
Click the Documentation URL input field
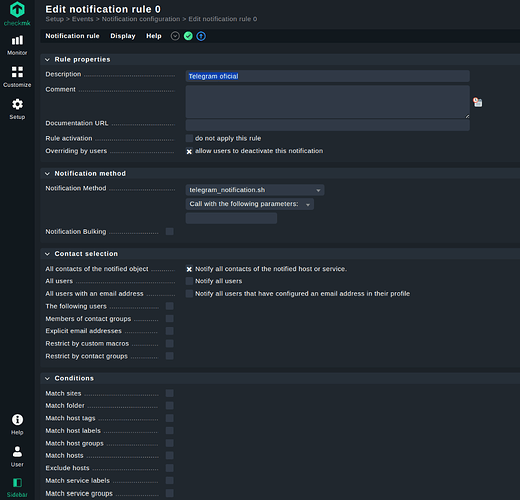coord(328,125)
